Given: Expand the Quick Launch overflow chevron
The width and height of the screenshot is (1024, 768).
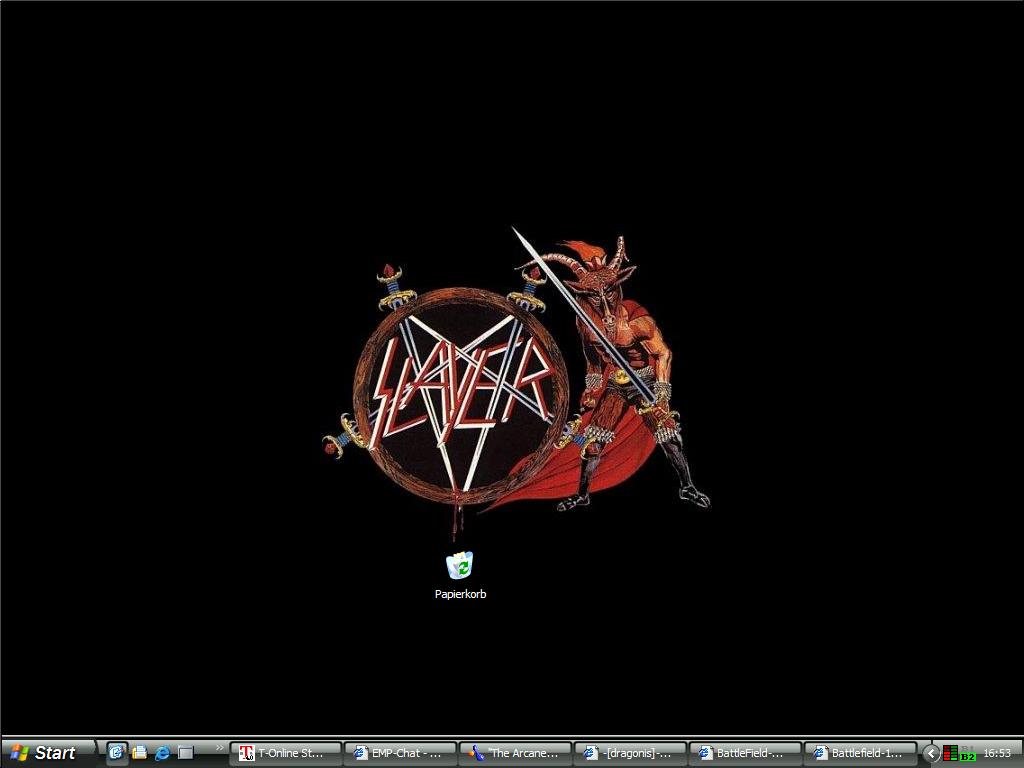Looking at the screenshot, I should click(219, 748).
